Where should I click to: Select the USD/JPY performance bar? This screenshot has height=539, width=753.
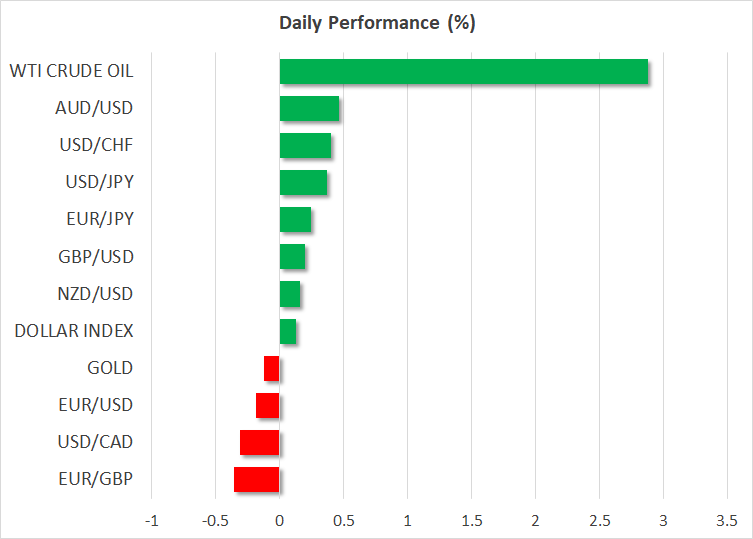303,183
